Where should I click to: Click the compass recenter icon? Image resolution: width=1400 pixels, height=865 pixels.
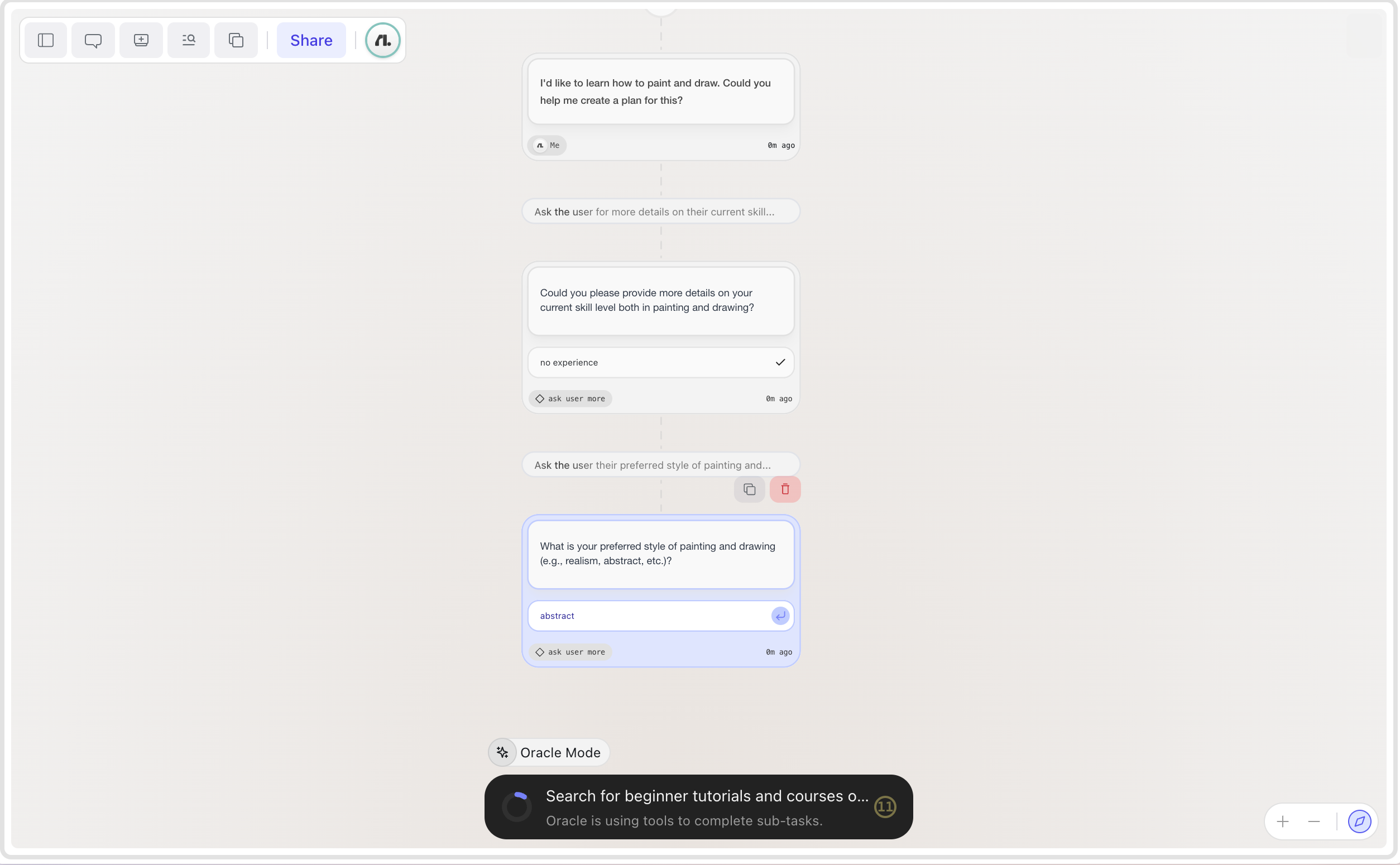click(1360, 822)
